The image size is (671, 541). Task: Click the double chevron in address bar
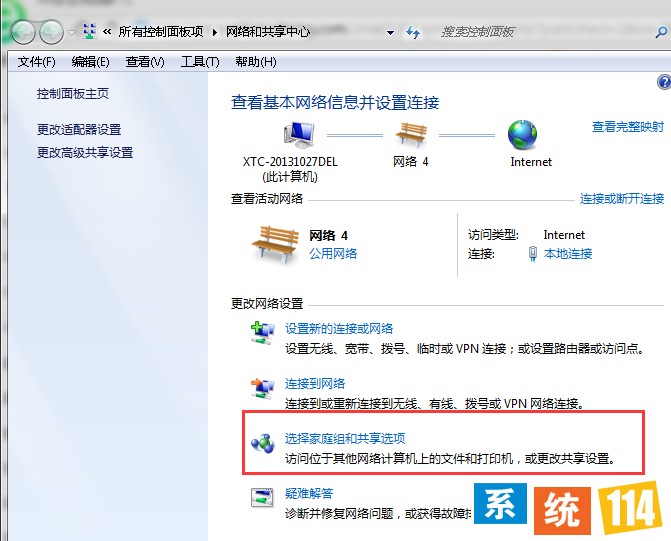(x=107, y=32)
